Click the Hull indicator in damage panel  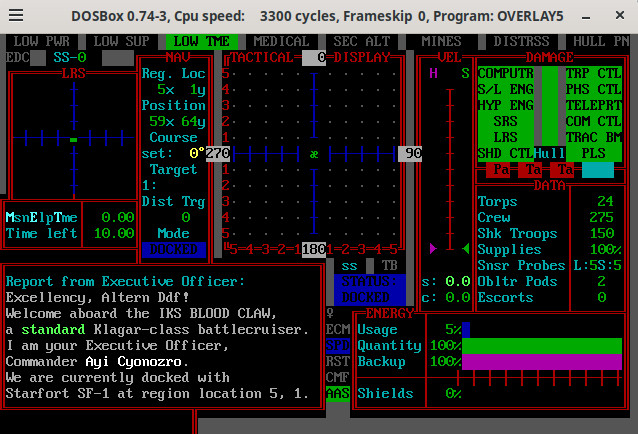click(x=549, y=153)
